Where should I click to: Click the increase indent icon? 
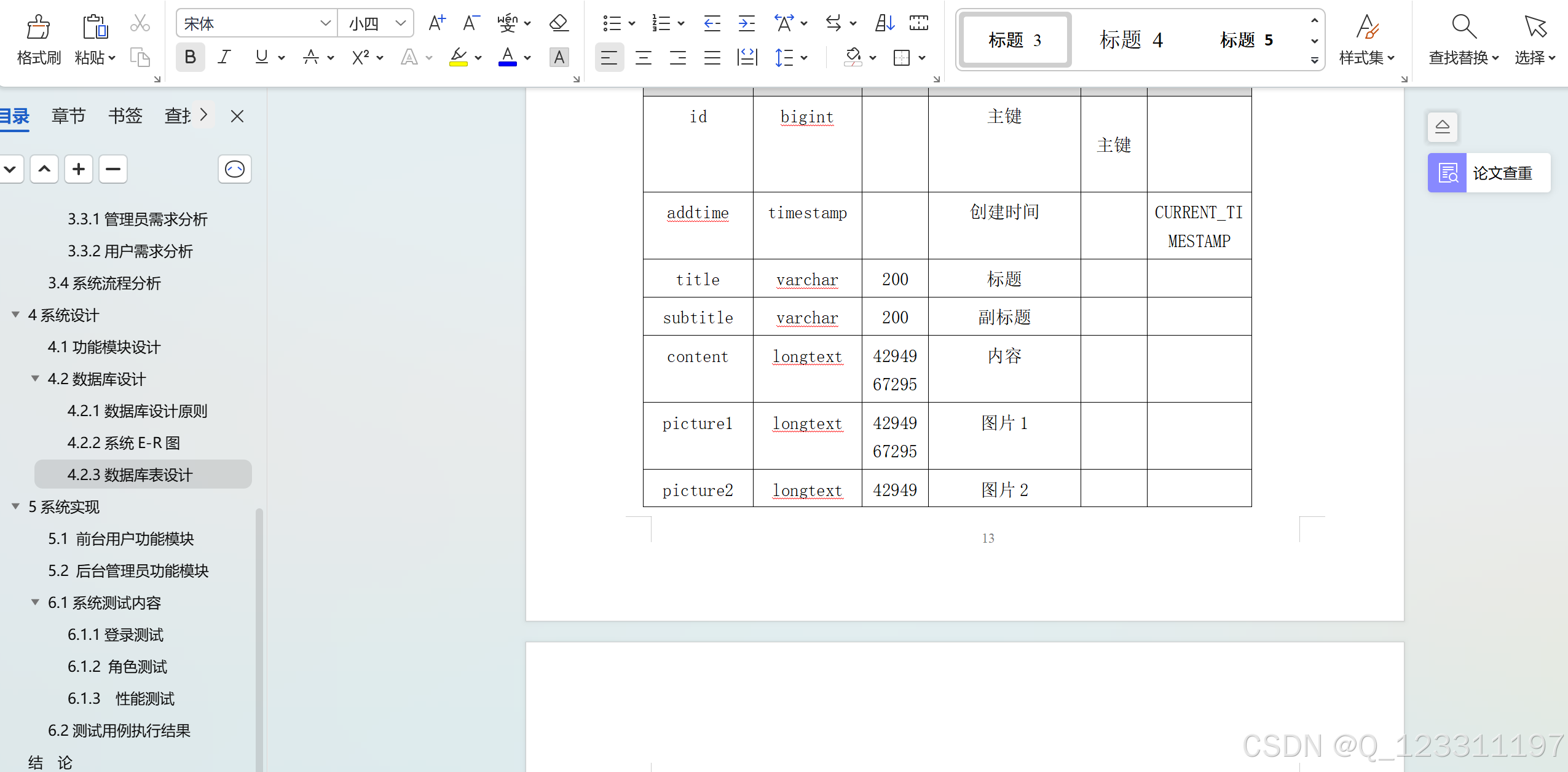click(747, 23)
